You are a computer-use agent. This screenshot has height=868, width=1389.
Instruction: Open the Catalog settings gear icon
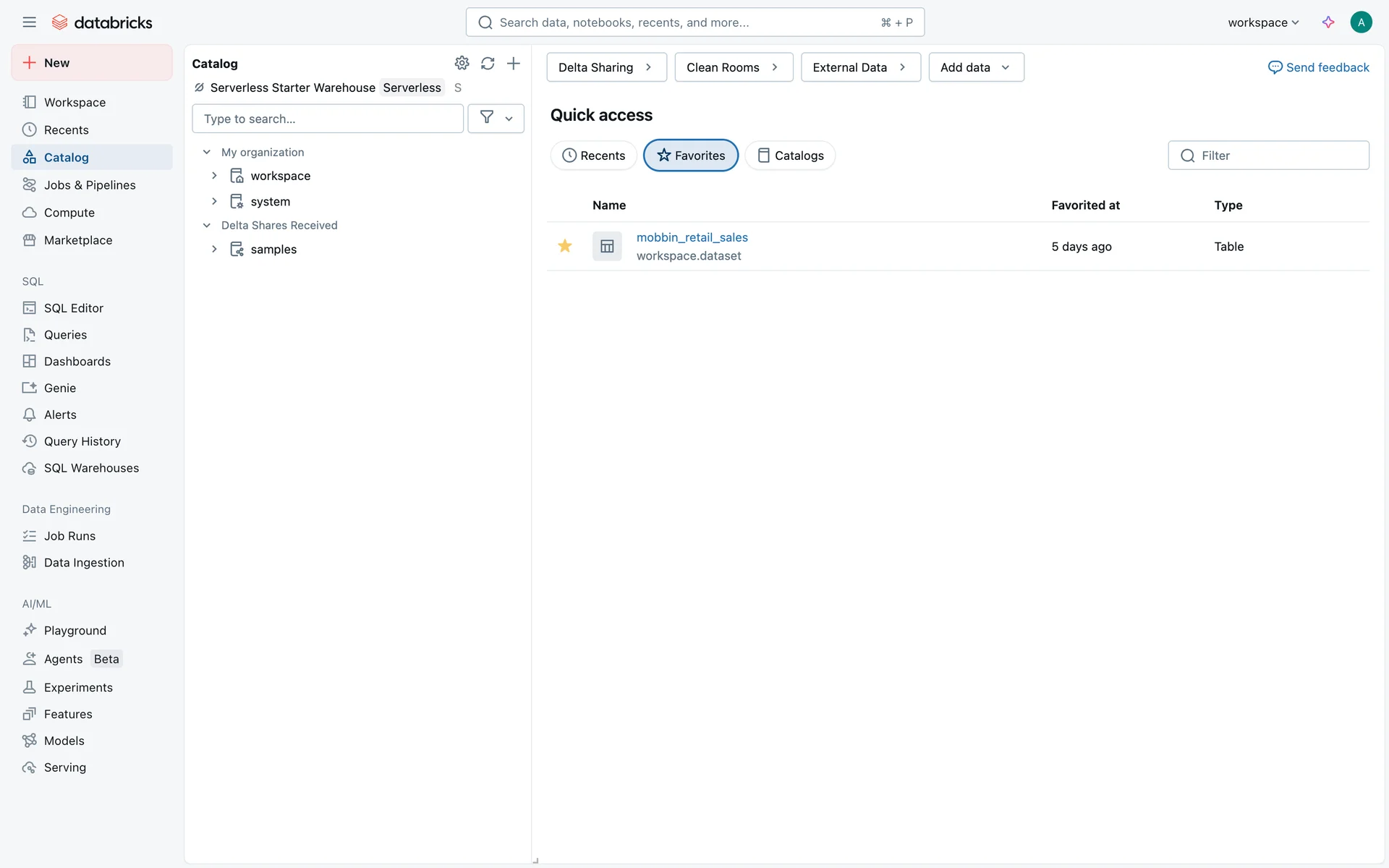pos(462,64)
